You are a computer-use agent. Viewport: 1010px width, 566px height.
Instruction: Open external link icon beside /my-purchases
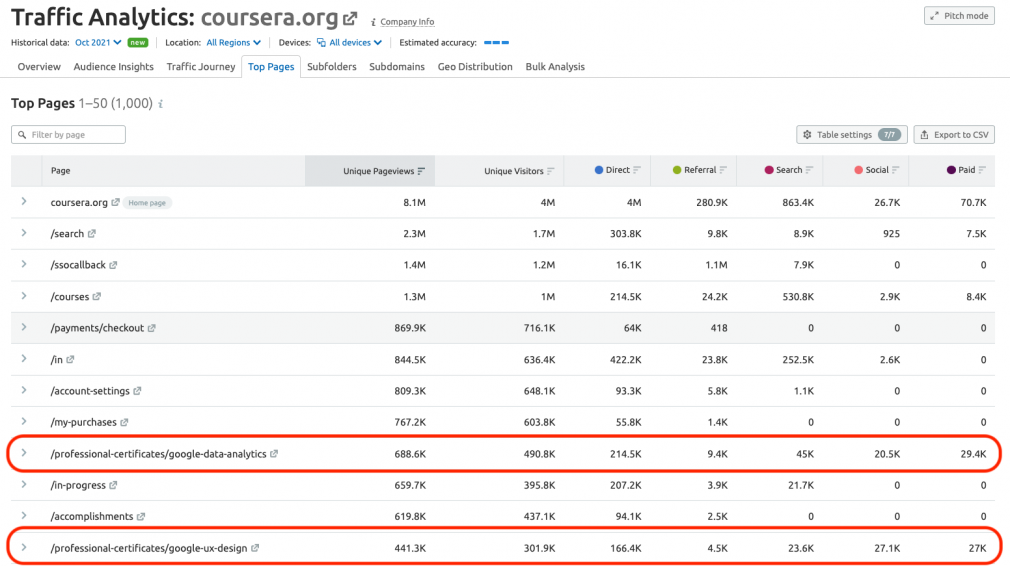[x=124, y=422]
